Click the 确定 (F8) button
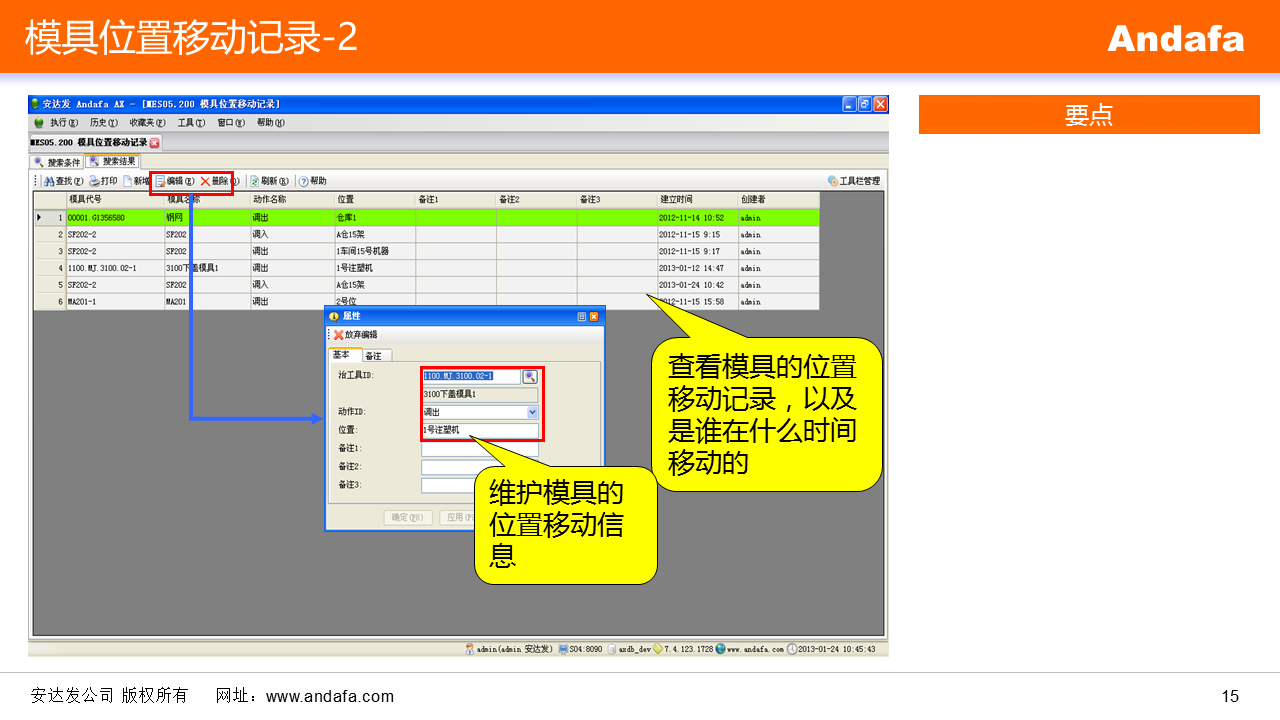Viewport: 1280px width, 720px height. coord(408,517)
